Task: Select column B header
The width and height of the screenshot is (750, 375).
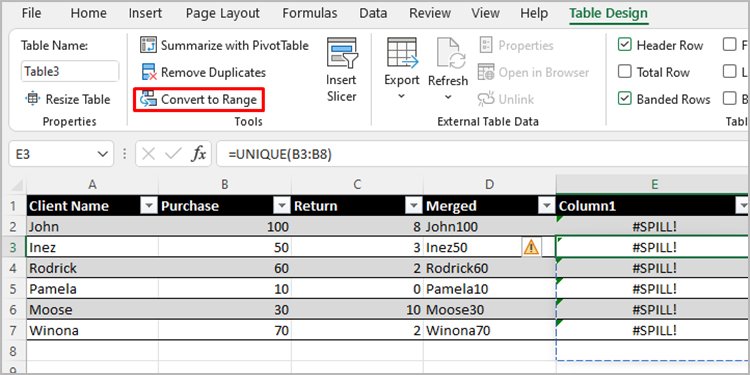Action: [225, 185]
